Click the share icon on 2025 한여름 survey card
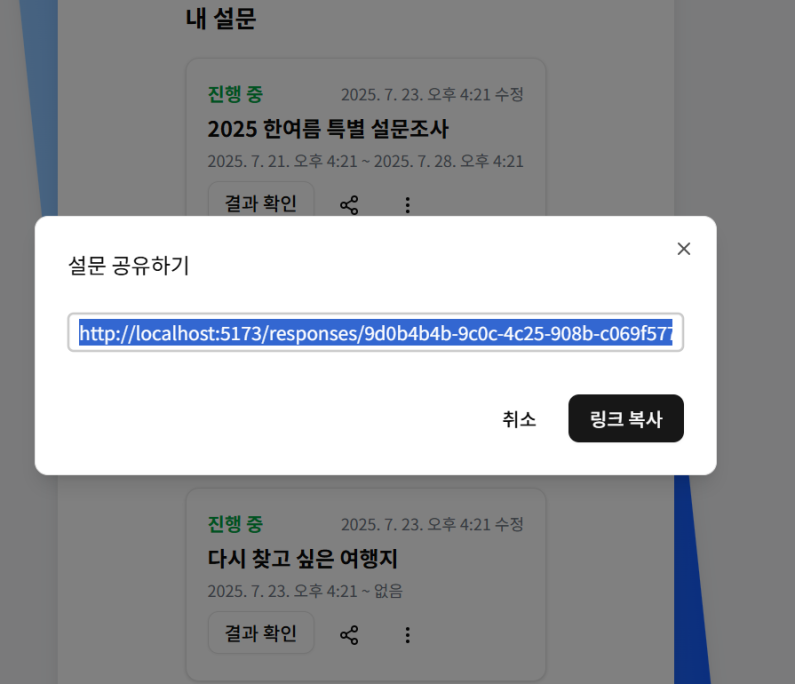 pos(349,205)
